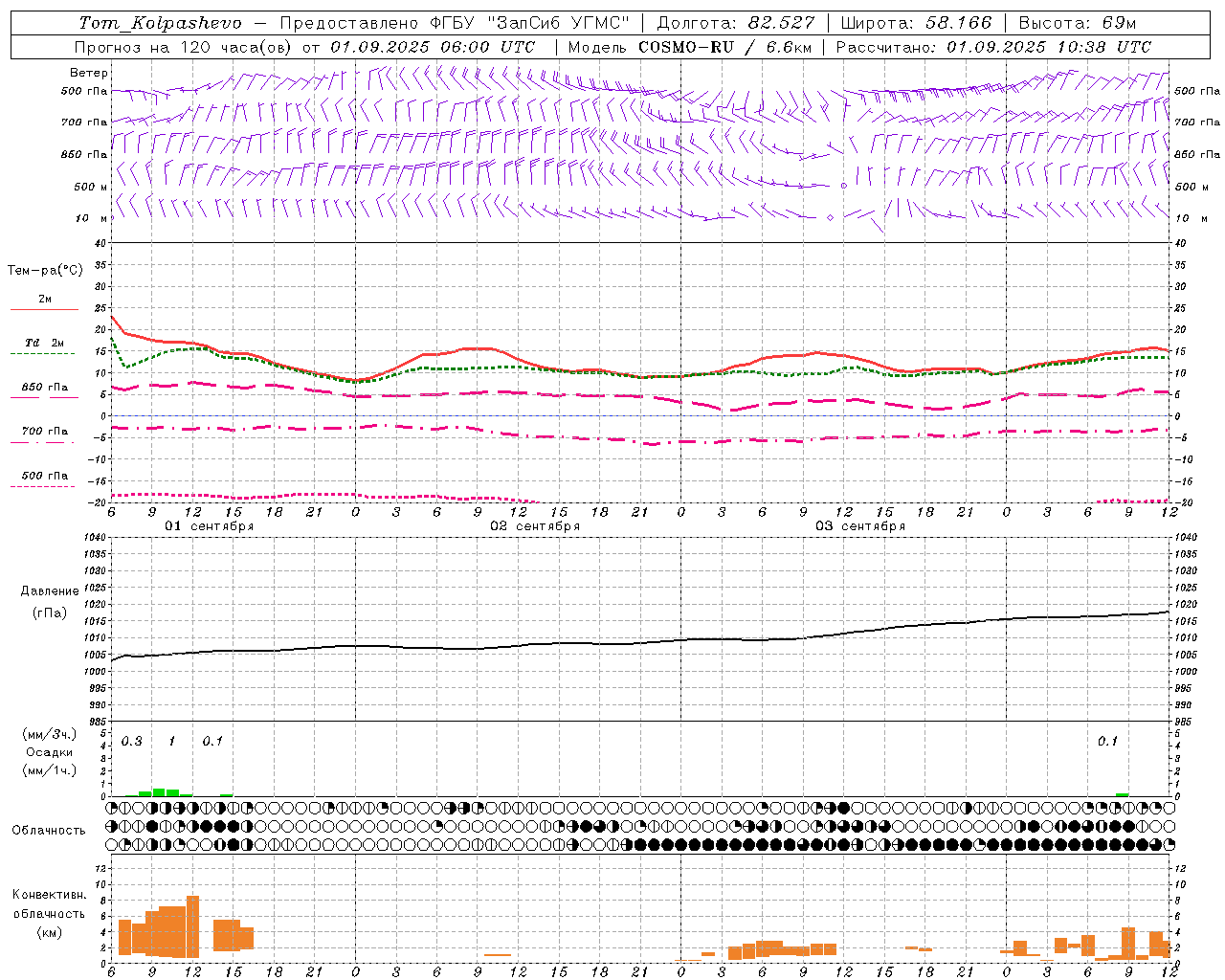Select the 850 гПа temperature legend entry
Screen dimensions: 1225x980
pyautogui.click(x=44, y=390)
